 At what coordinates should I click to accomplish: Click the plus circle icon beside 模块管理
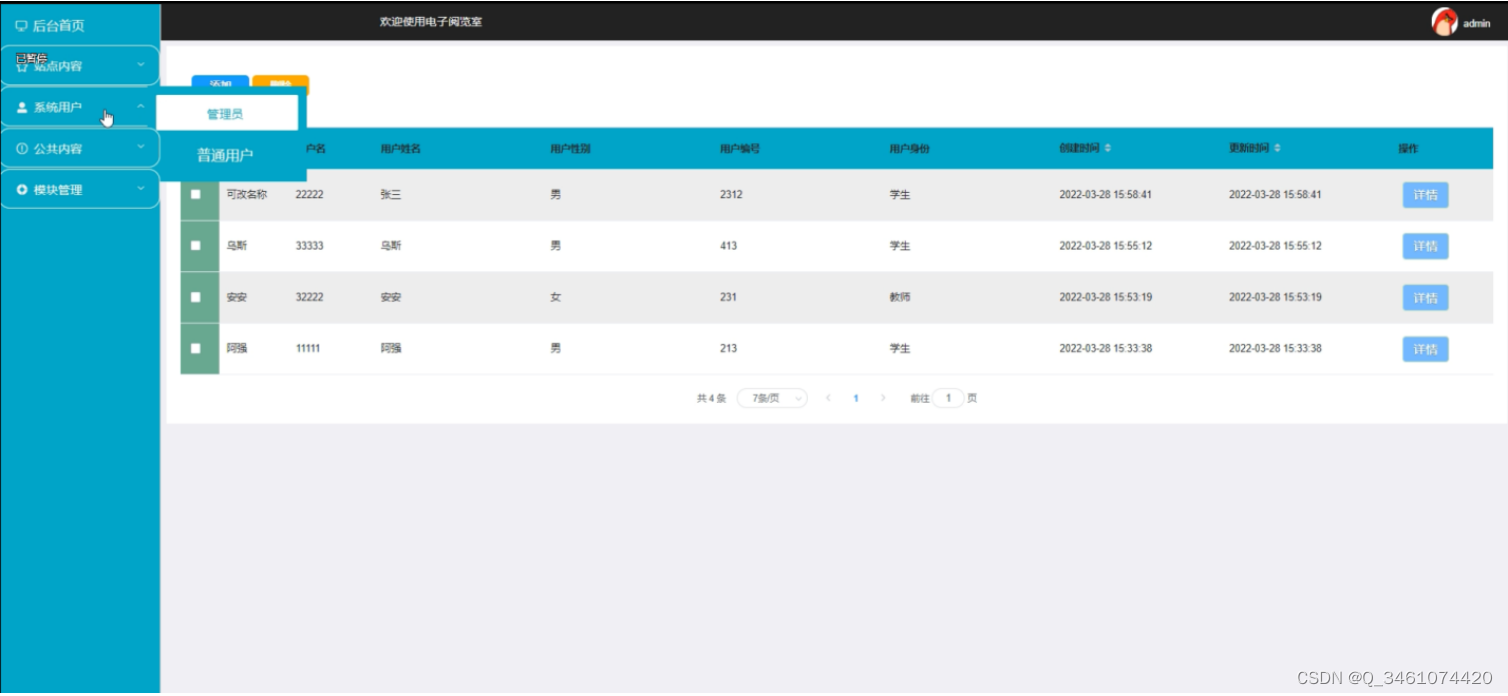pos(22,189)
